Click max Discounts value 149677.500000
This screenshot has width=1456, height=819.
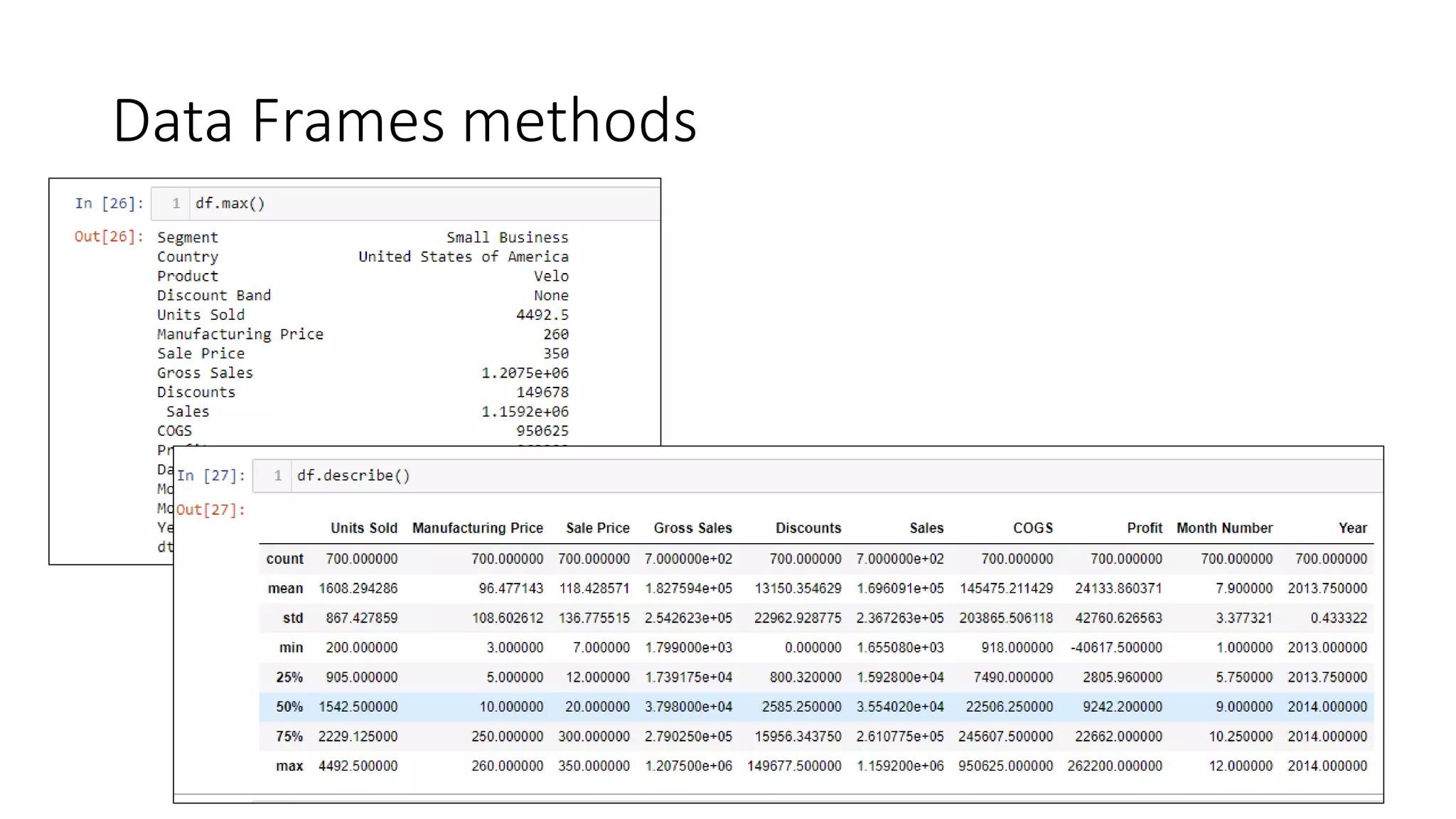[x=794, y=766]
